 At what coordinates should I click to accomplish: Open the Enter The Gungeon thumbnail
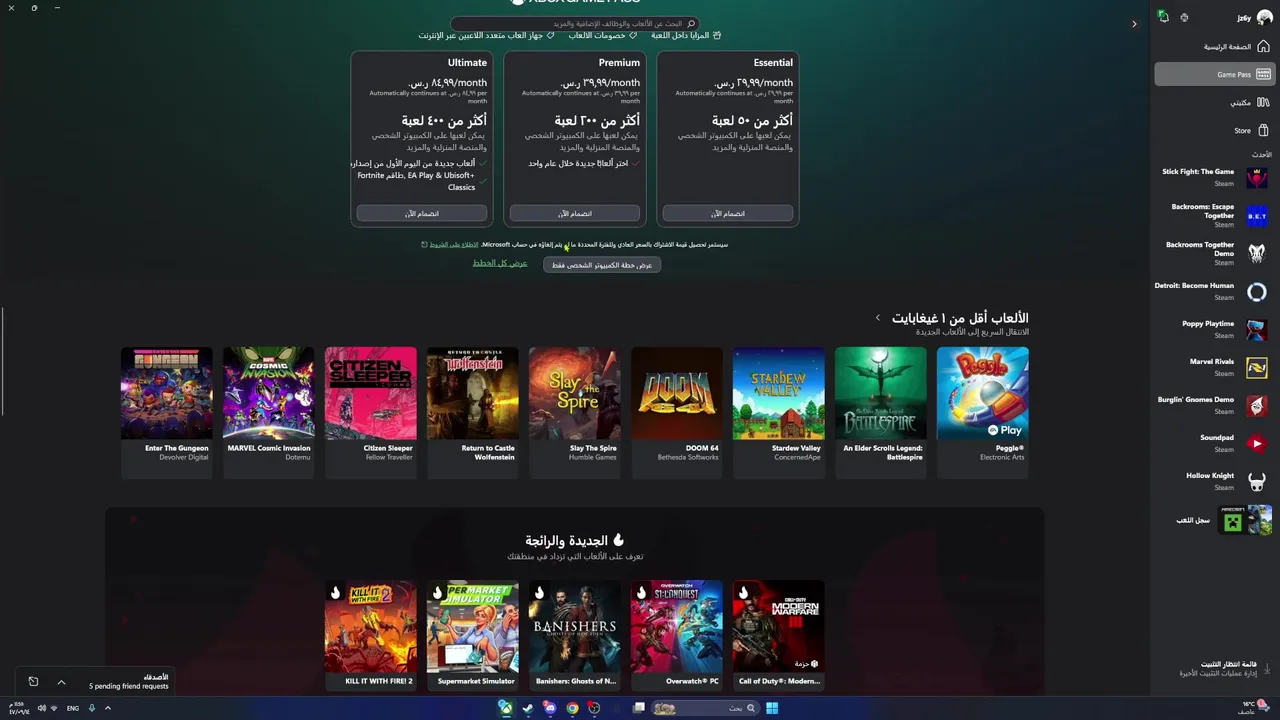tap(167, 393)
